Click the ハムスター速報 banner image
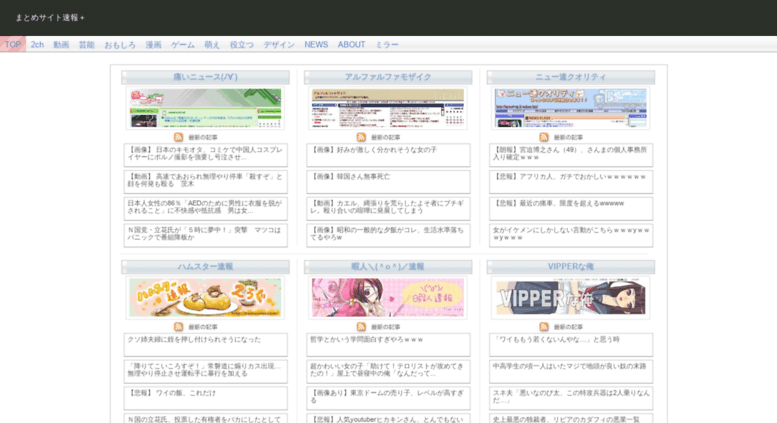777x423 pixels. click(x=205, y=298)
